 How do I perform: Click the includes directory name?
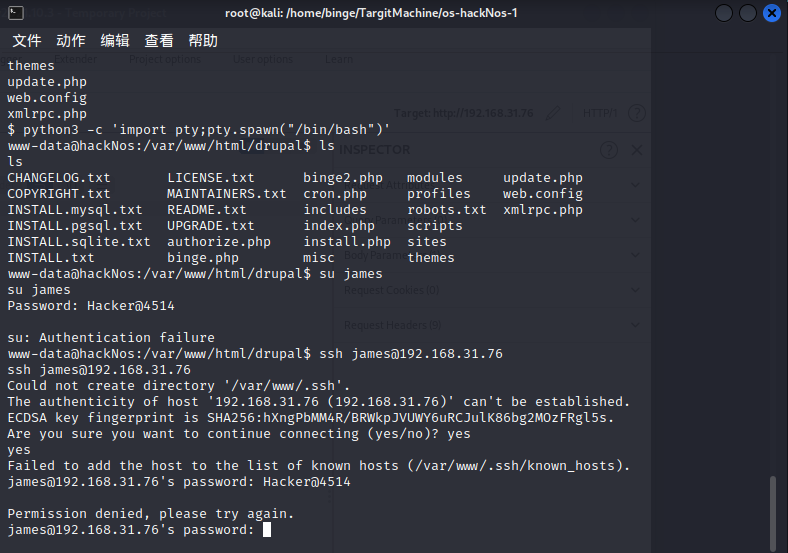(x=335, y=210)
